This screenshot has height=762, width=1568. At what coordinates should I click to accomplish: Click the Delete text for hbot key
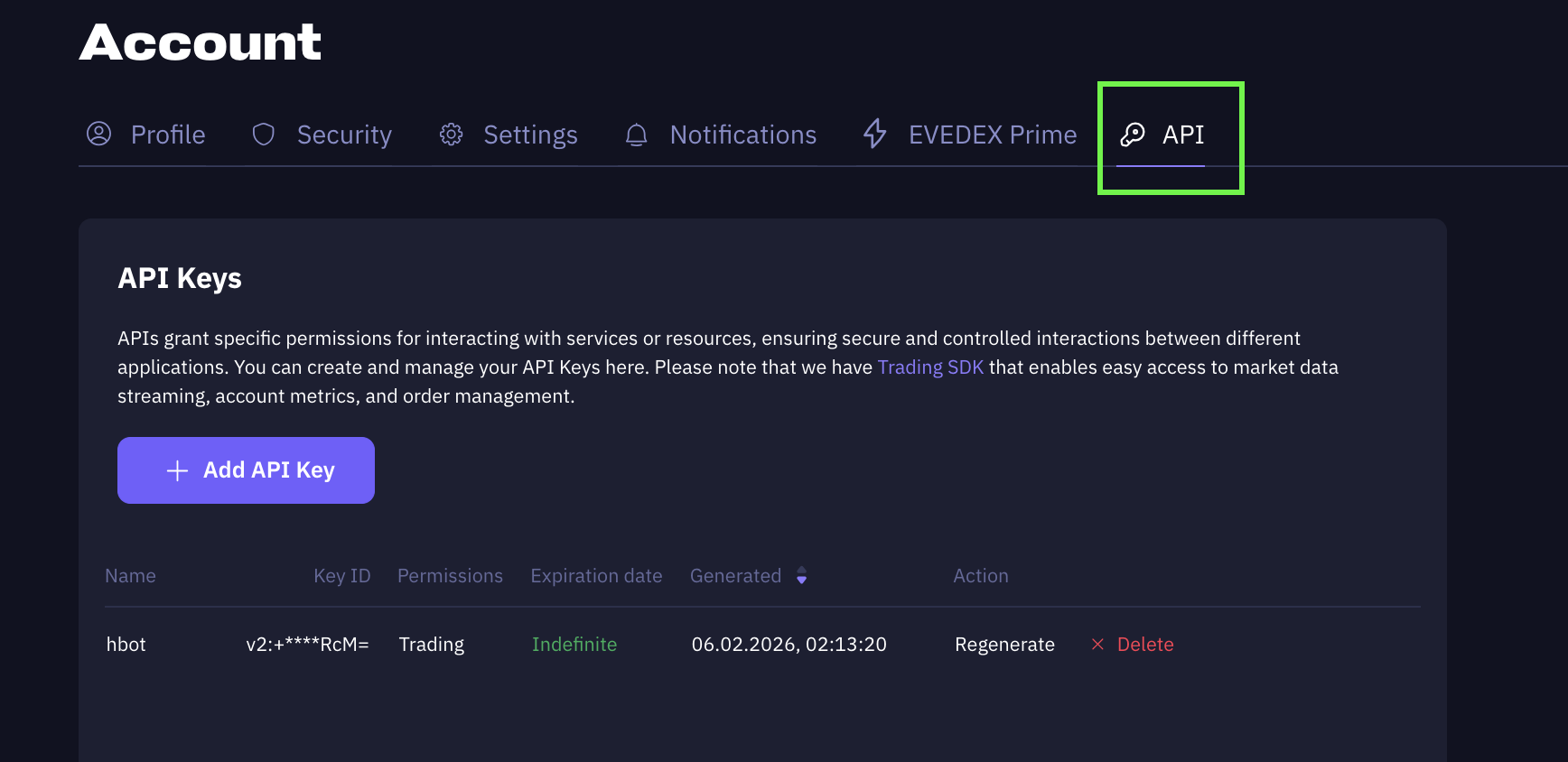(x=1145, y=645)
